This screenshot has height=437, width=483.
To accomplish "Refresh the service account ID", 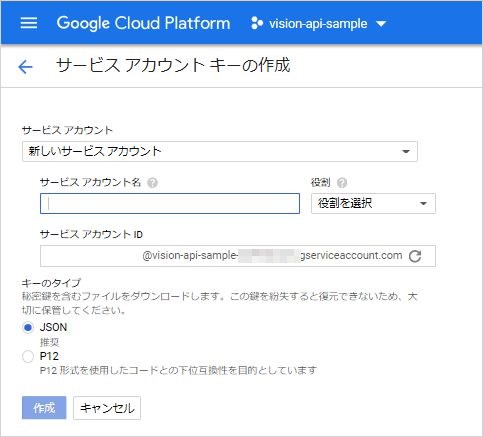I will (415, 256).
